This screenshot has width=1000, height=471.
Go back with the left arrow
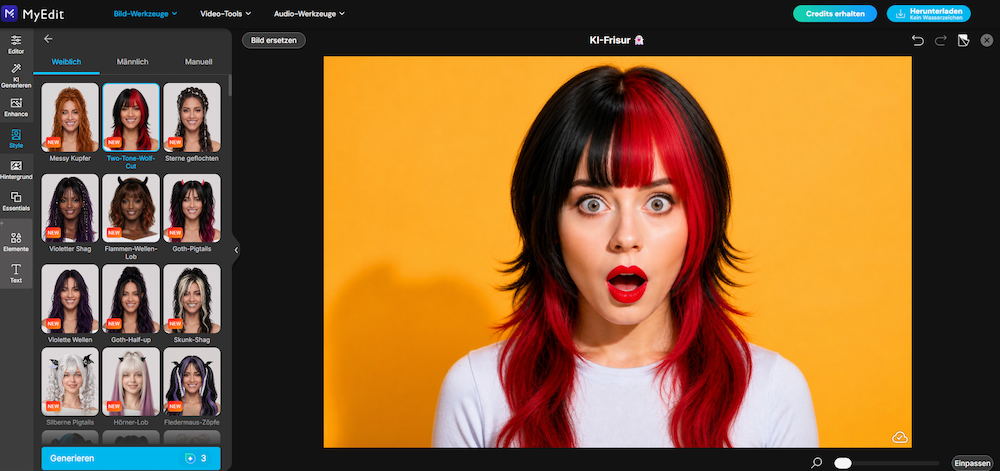click(48, 39)
